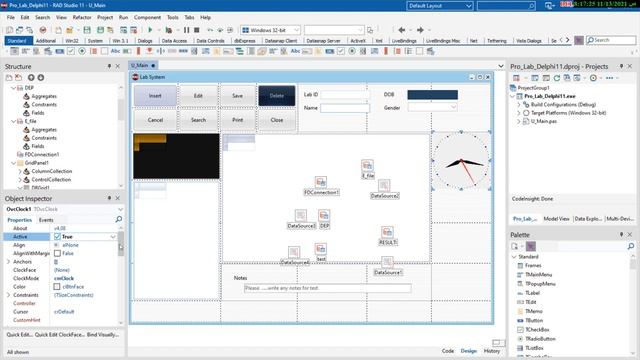This screenshot has width=640, height=360.
Task: Click the green Save icon in toolbar
Action: coord(87,30)
